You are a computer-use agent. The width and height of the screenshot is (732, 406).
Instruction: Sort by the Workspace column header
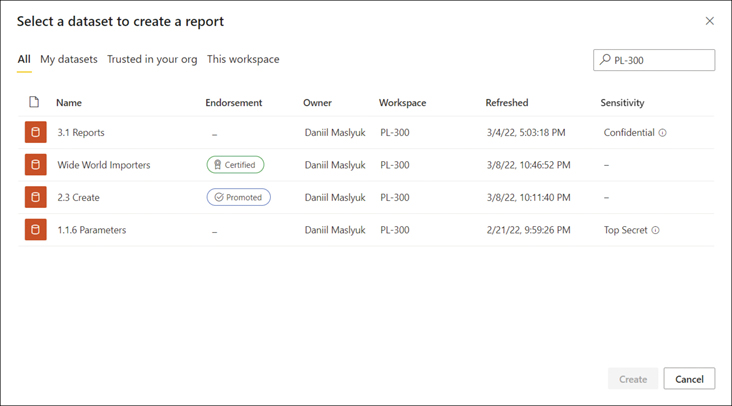click(x=402, y=103)
